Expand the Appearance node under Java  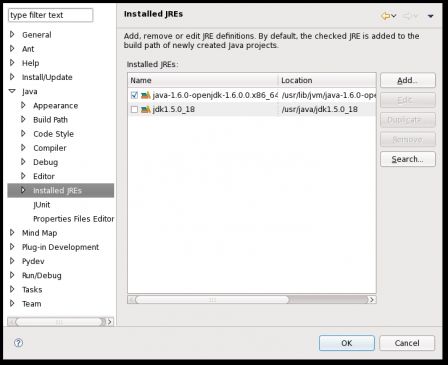(23, 105)
